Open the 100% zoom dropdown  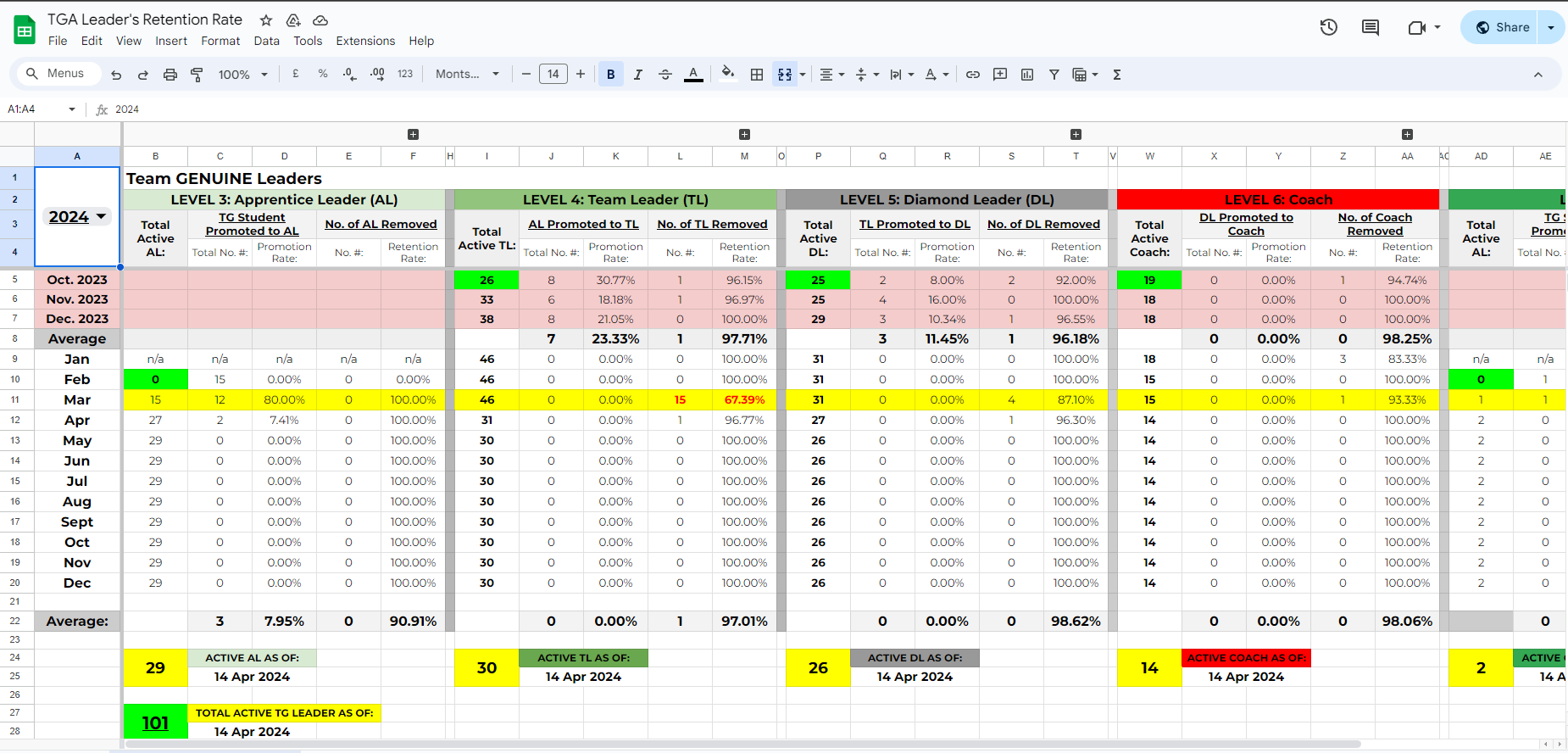242,75
